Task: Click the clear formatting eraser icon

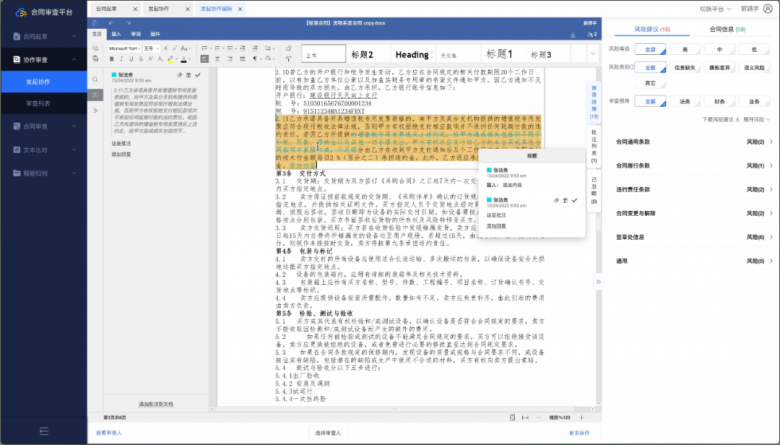Action: (289, 48)
